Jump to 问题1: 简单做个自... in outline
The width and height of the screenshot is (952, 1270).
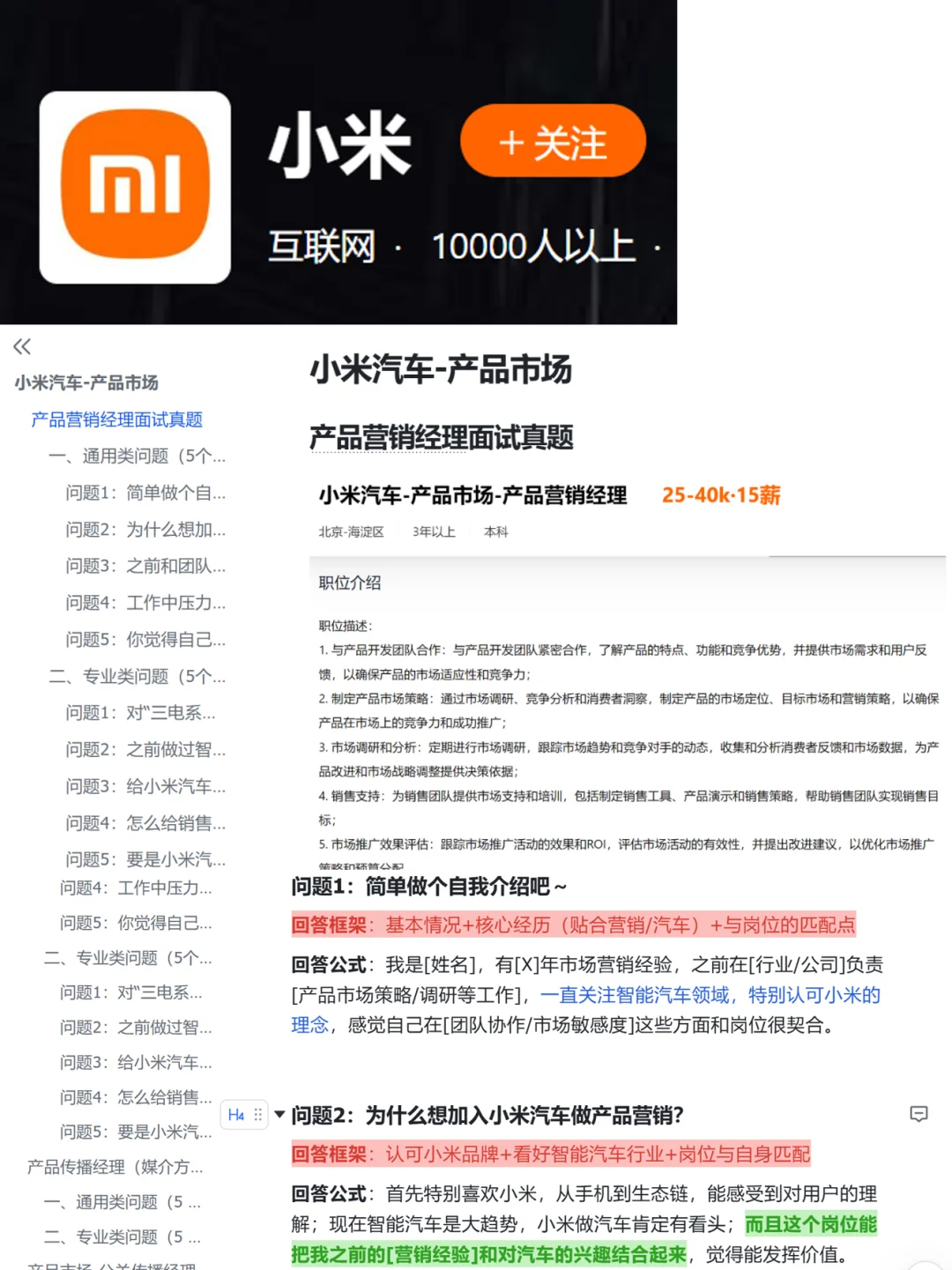145,493
